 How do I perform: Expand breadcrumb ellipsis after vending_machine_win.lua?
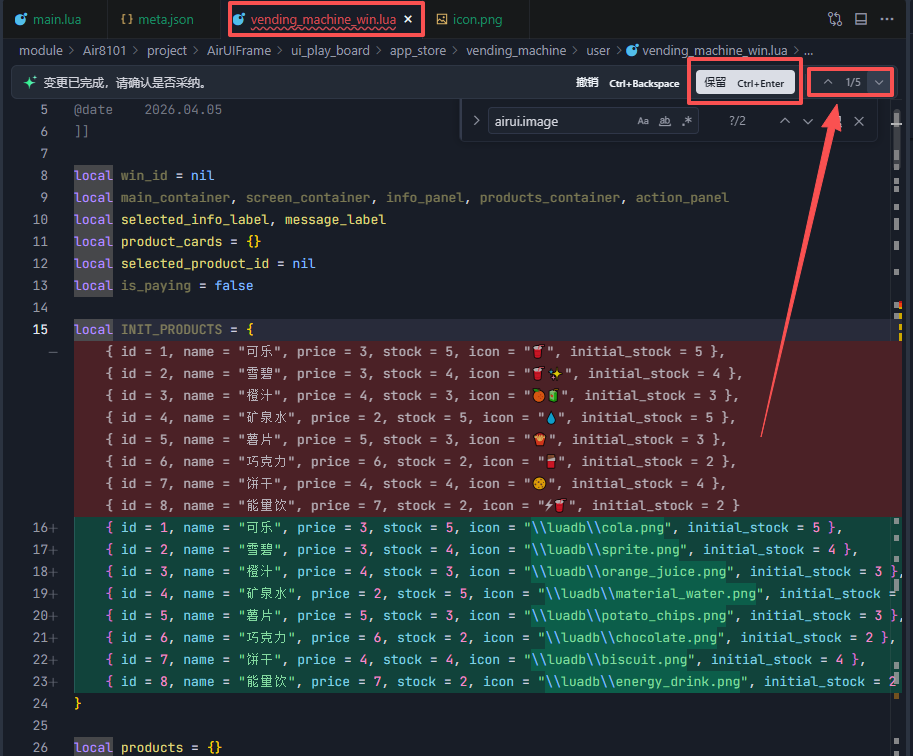pyautogui.click(x=809, y=51)
